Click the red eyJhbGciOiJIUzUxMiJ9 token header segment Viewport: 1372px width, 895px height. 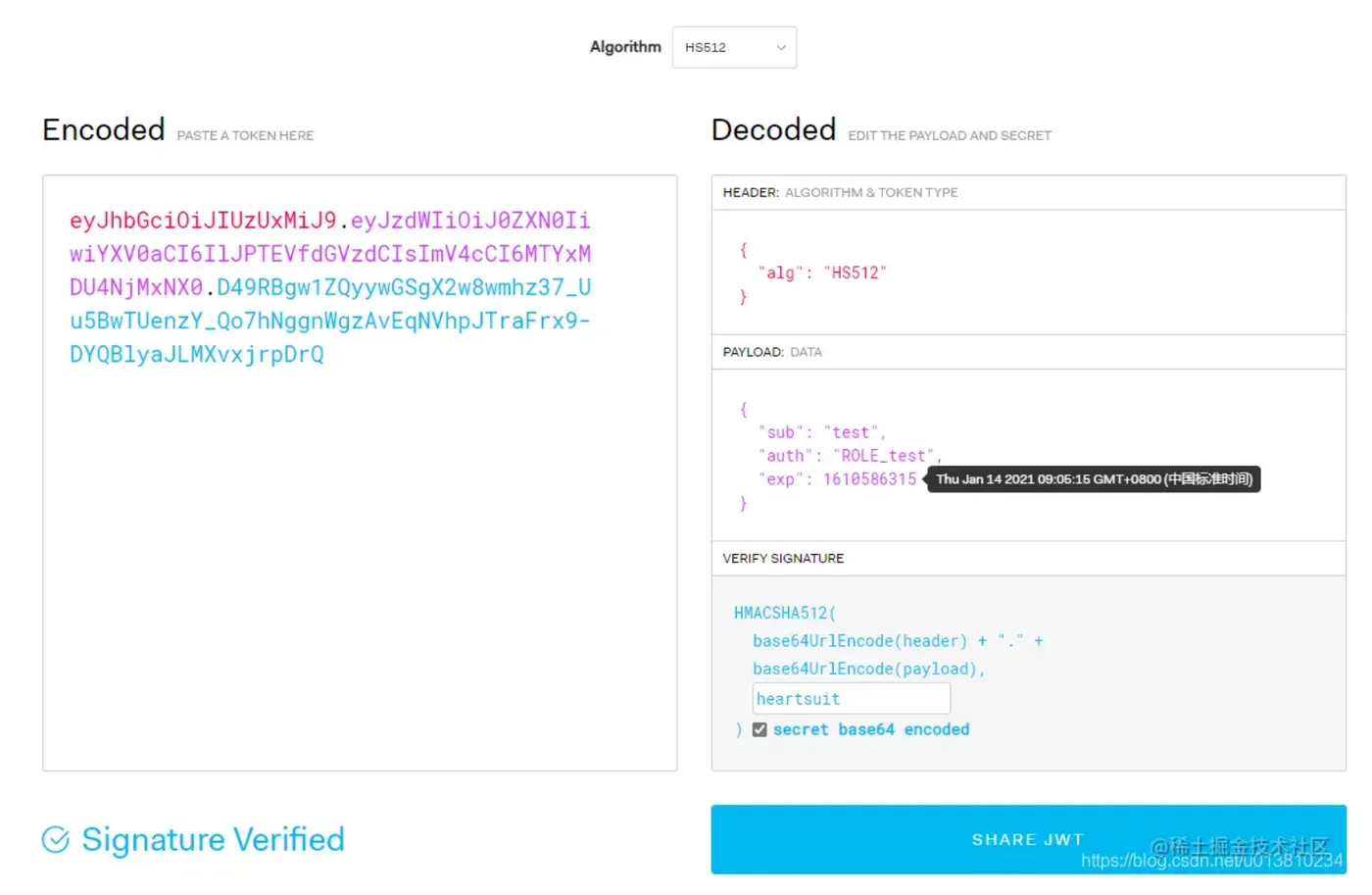pos(203,220)
